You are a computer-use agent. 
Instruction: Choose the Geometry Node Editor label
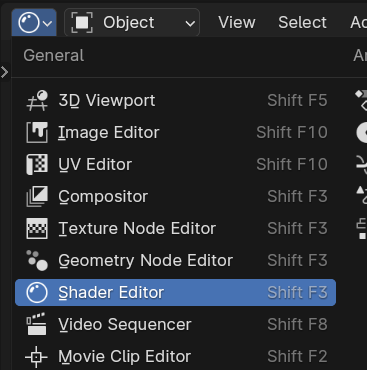click(x=145, y=260)
